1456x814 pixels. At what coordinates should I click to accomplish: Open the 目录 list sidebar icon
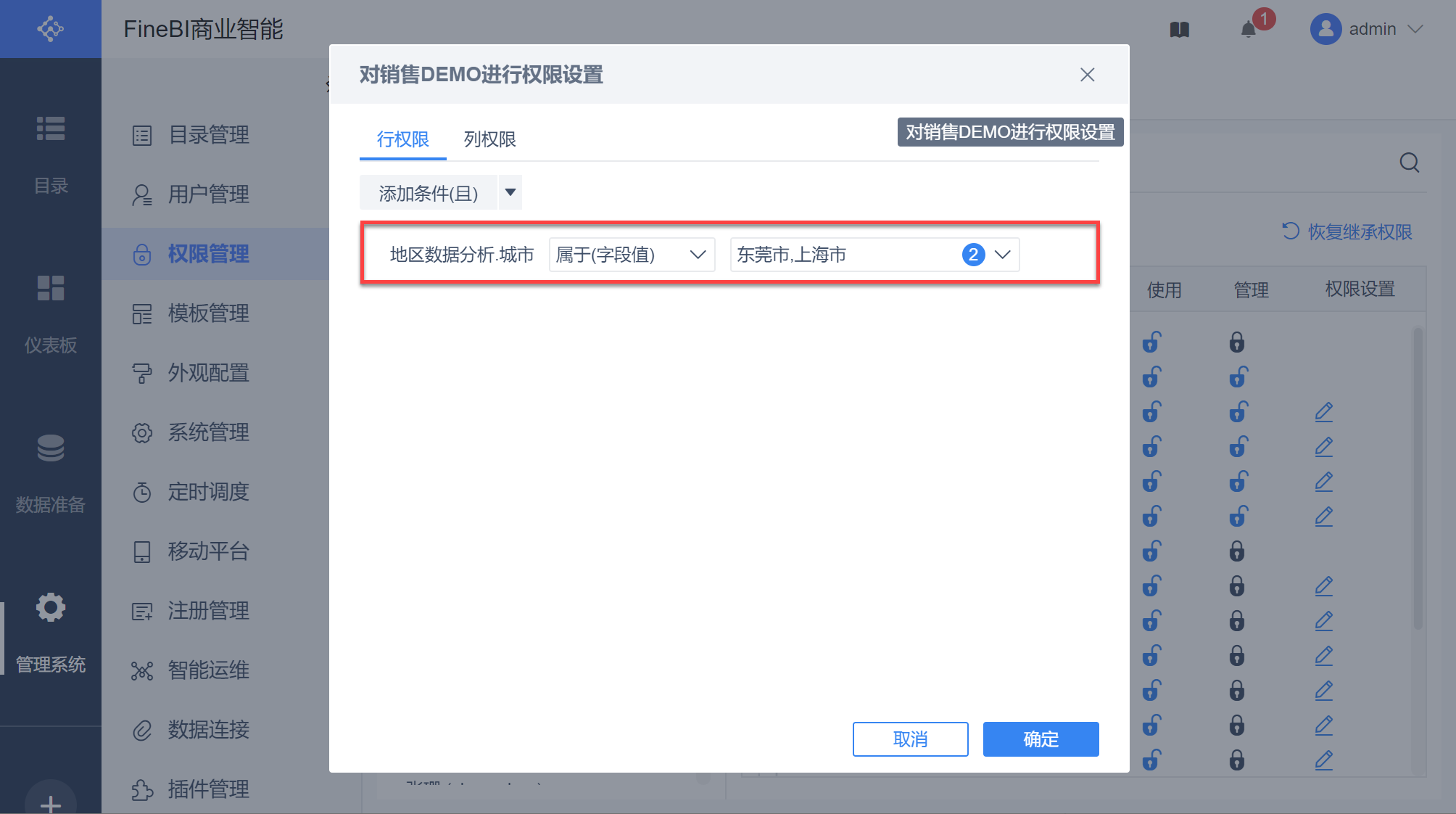[51, 128]
